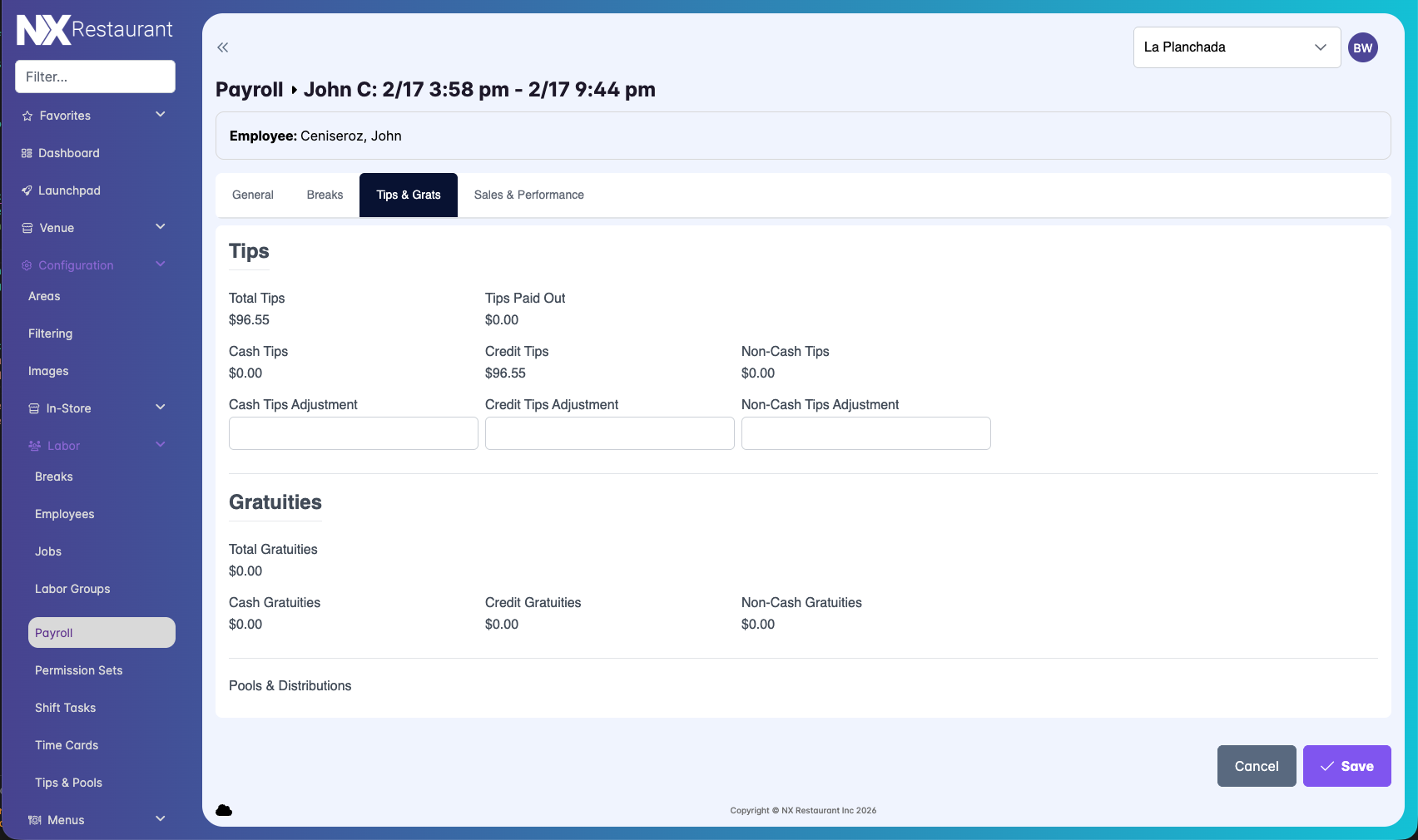Collapse the Configuration section chevron
1418x840 pixels.
coord(161,264)
